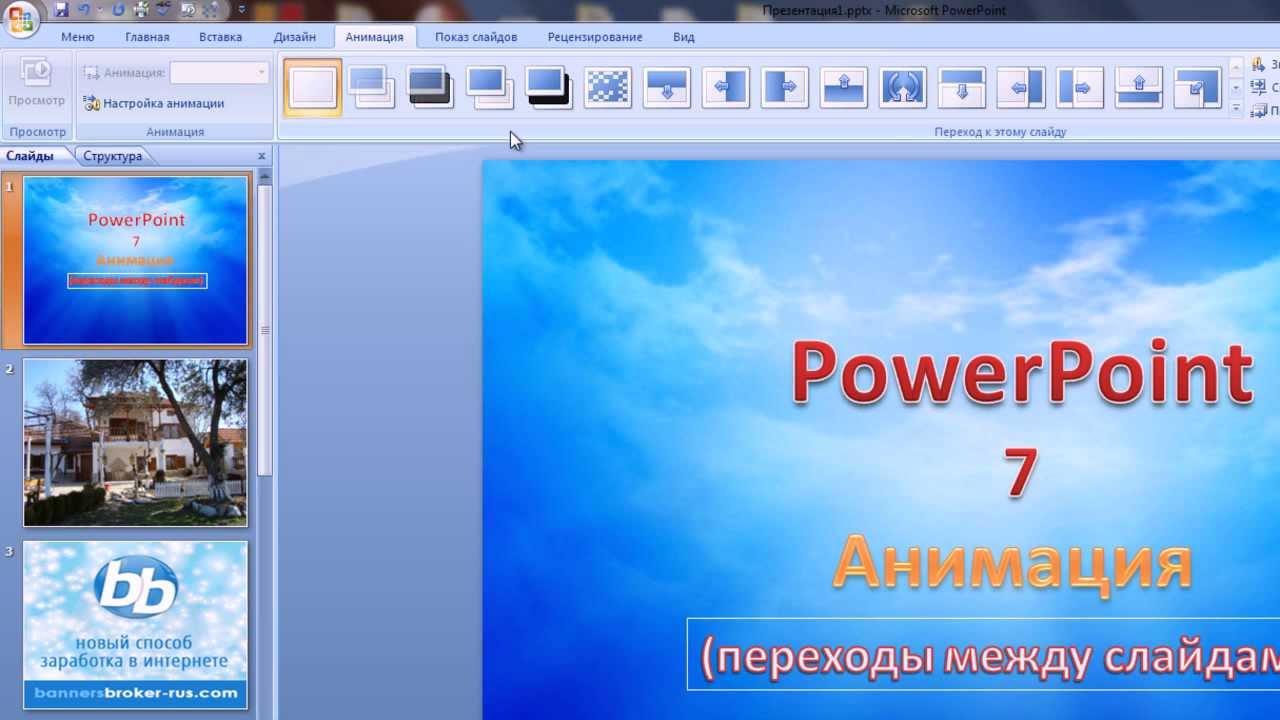Apply the Push Up transition

point(1139,87)
